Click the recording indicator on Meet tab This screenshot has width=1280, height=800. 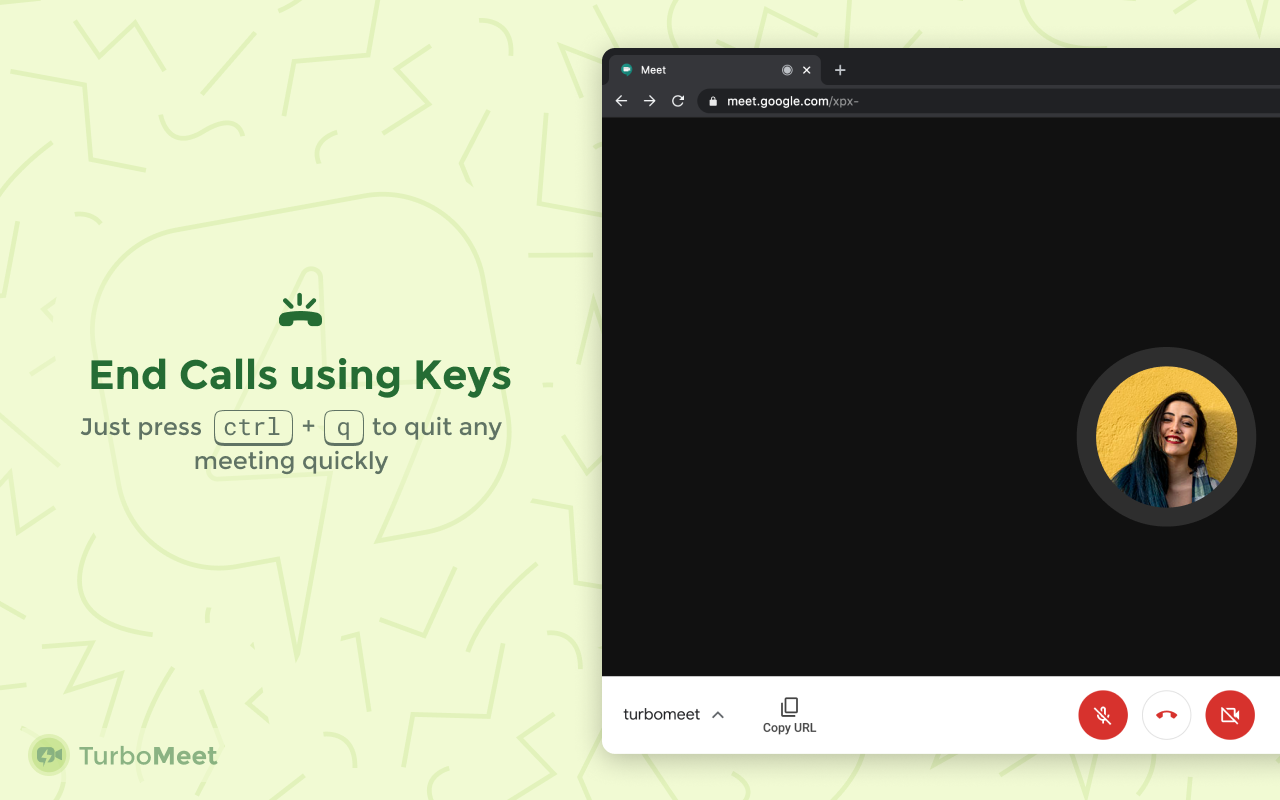click(787, 70)
